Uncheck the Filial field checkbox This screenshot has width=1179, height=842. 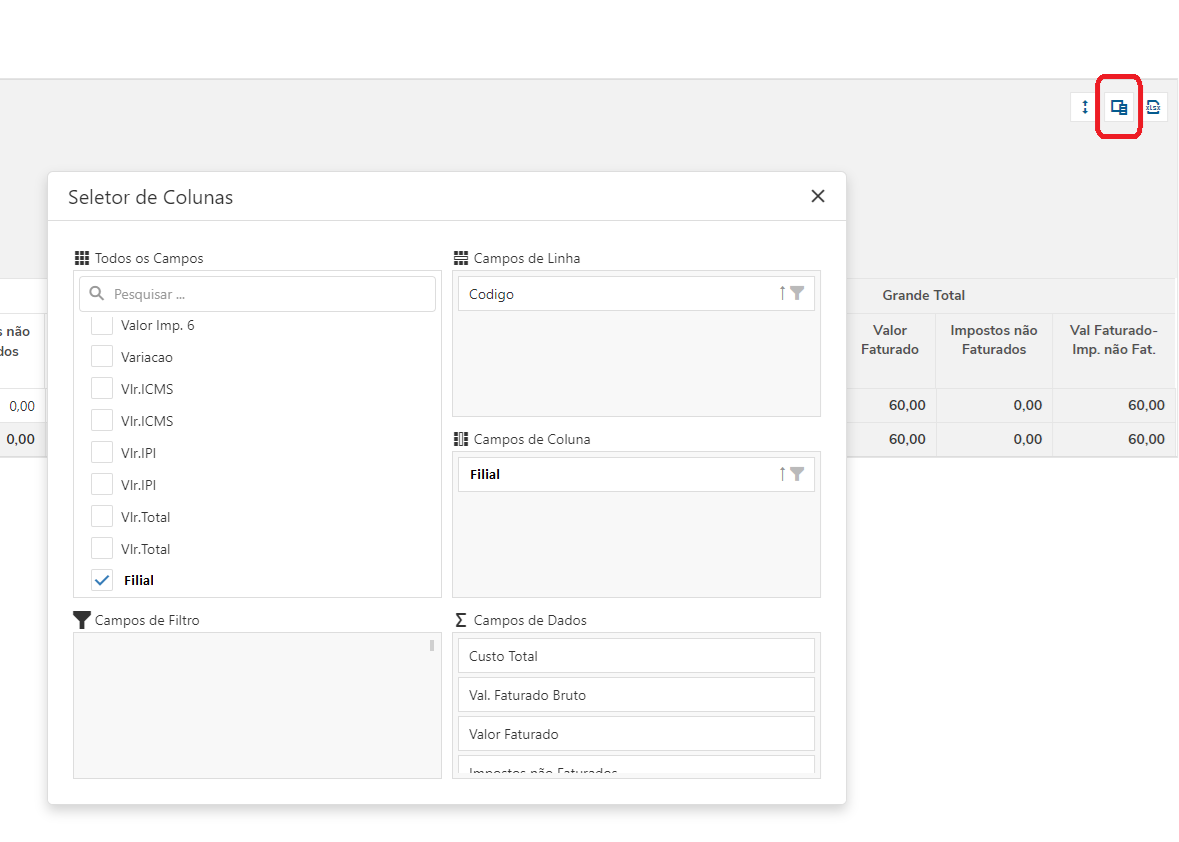tap(102, 580)
